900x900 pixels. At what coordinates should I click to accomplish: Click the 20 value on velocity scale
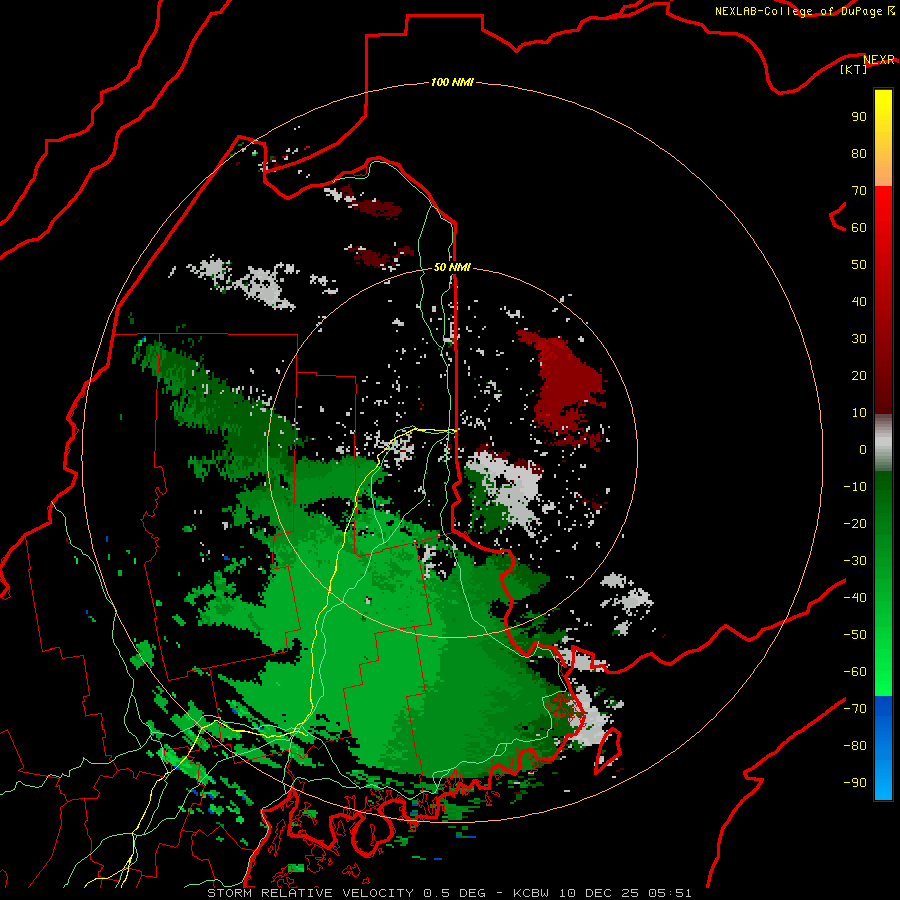[859, 375]
